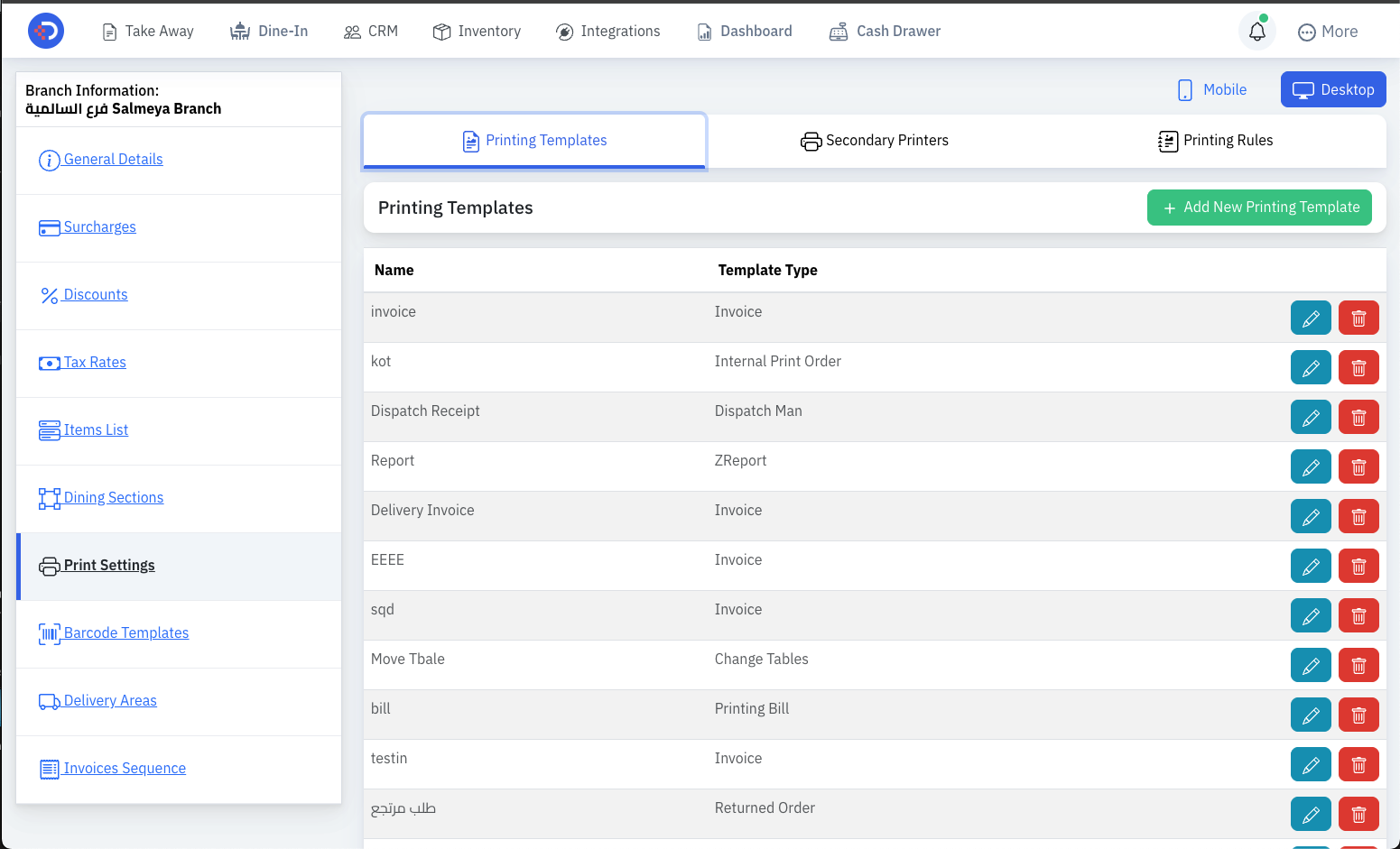The width and height of the screenshot is (1400, 849).
Task: Switch to Mobile view
Action: point(1212,89)
